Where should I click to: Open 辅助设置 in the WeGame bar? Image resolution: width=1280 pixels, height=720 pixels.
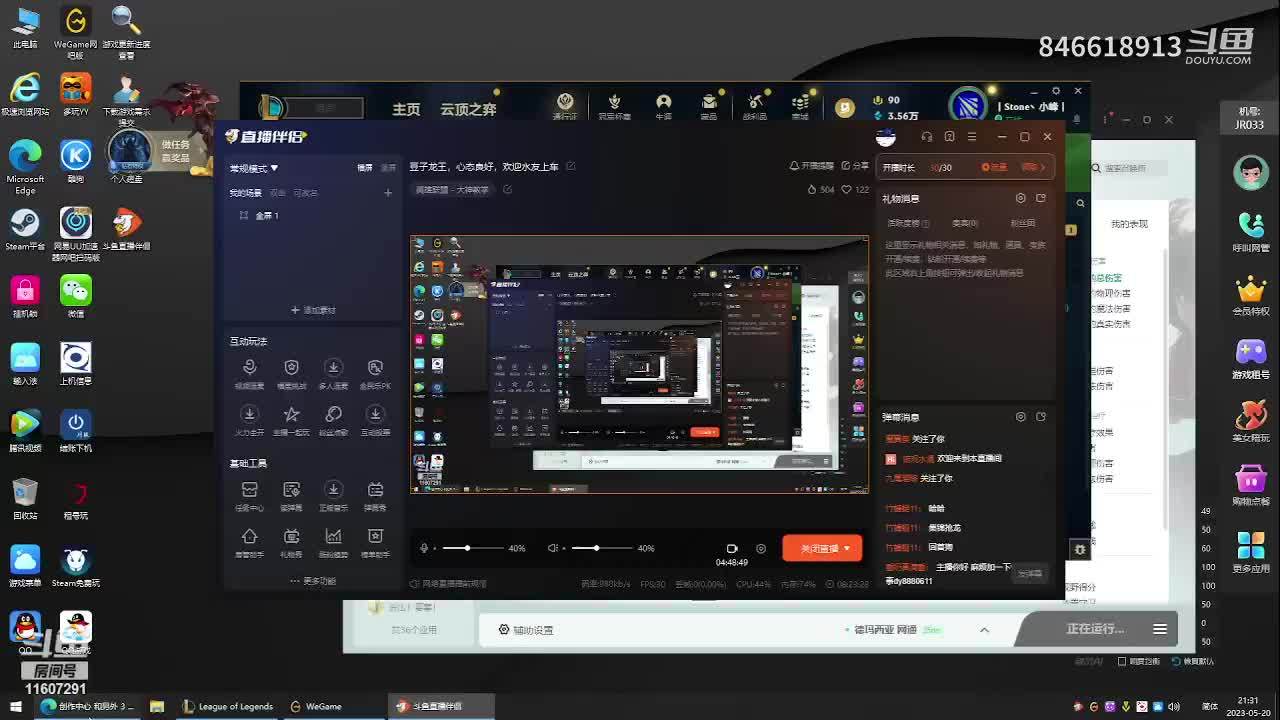[526, 630]
